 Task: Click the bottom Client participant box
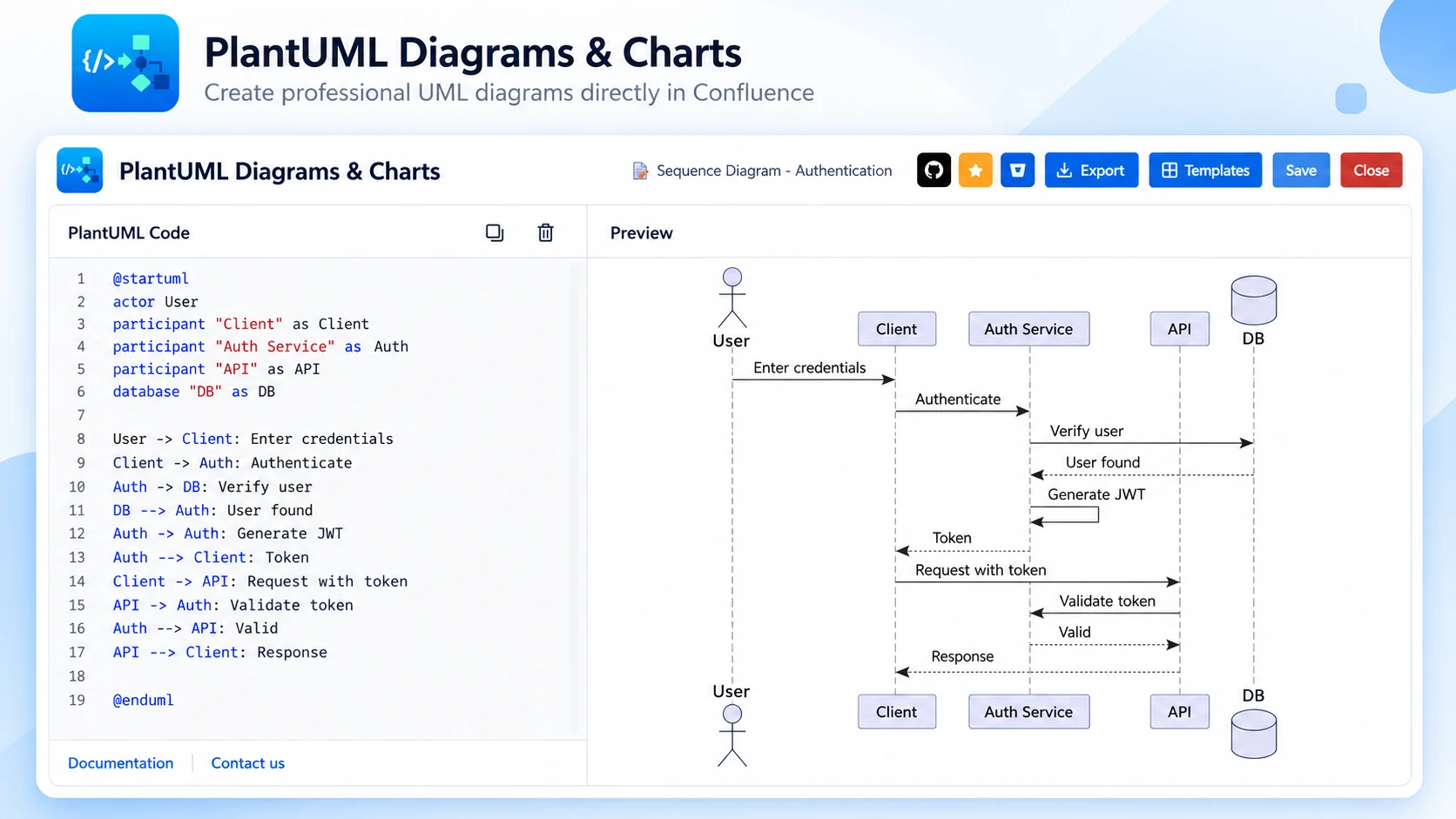click(x=897, y=712)
